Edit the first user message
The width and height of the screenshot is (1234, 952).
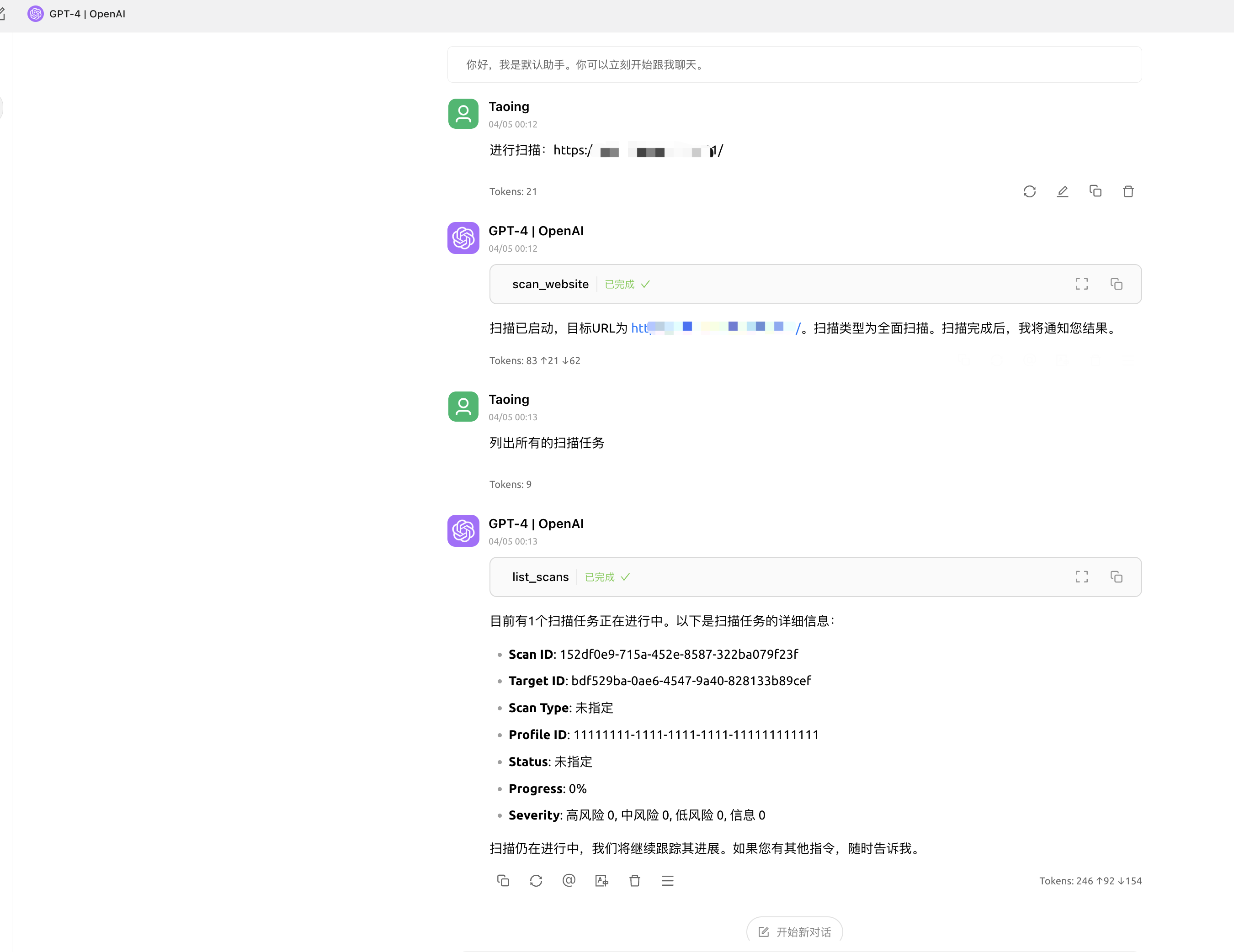tap(1062, 191)
